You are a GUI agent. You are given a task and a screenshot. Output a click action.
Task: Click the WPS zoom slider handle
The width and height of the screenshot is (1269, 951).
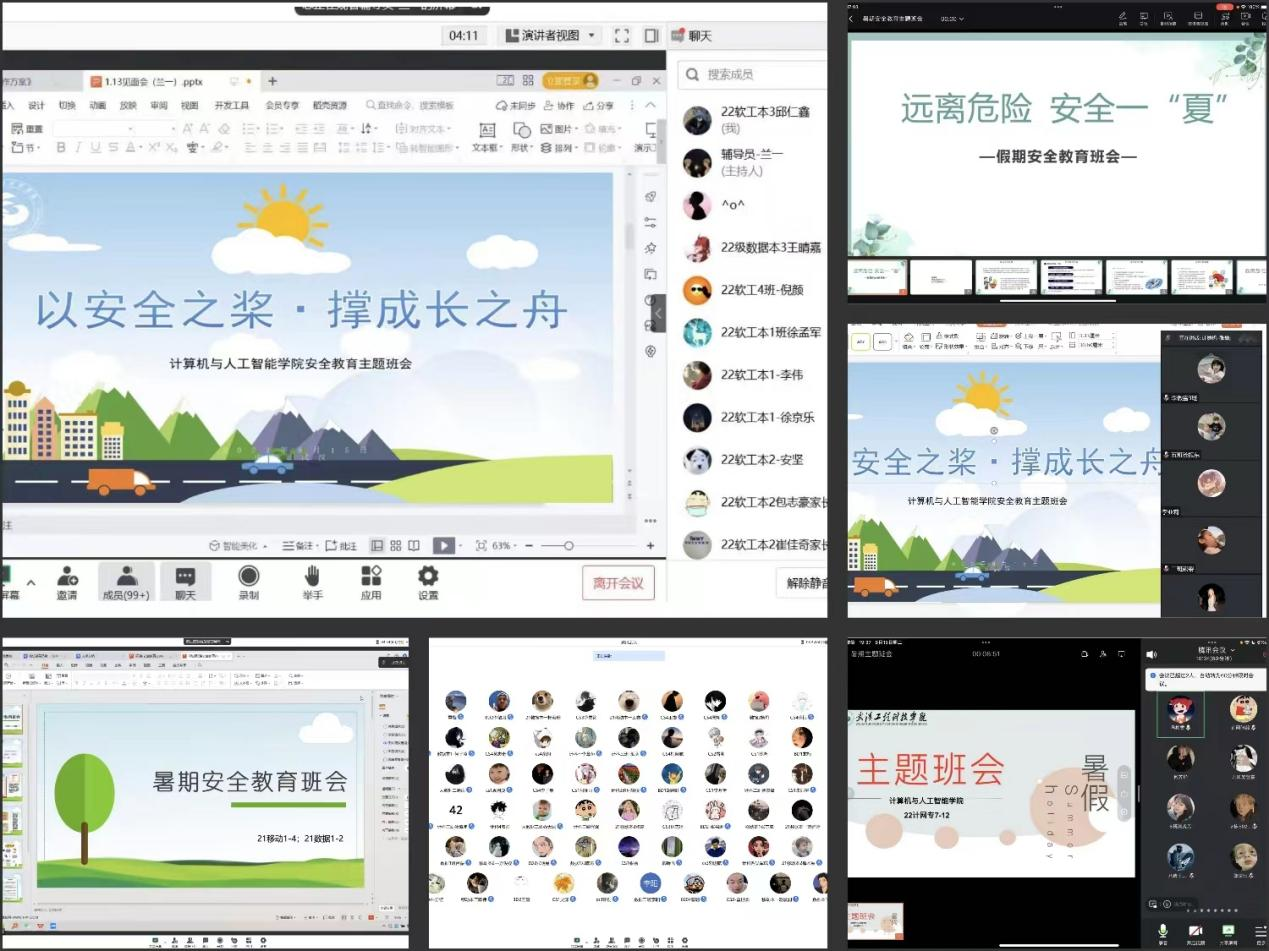(x=568, y=546)
